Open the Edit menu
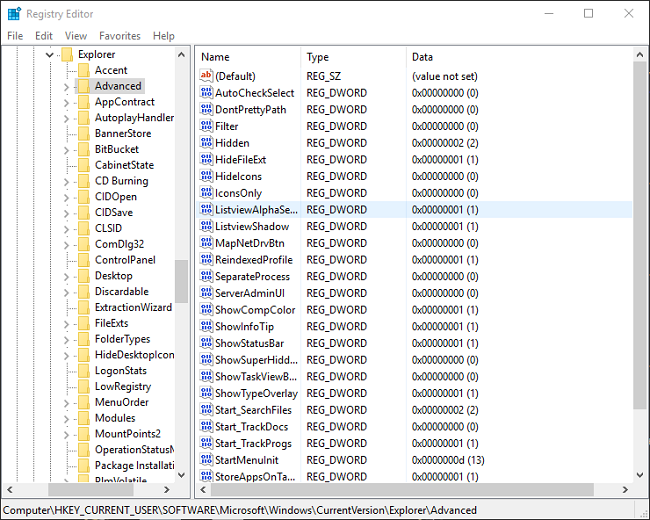The height and width of the screenshot is (520, 650). (x=44, y=36)
